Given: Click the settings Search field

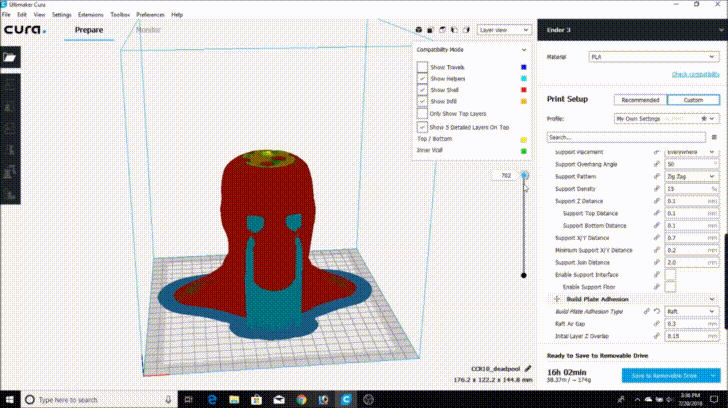Looking at the screenshot, I should pyautogui.click(x=626, y=137).
